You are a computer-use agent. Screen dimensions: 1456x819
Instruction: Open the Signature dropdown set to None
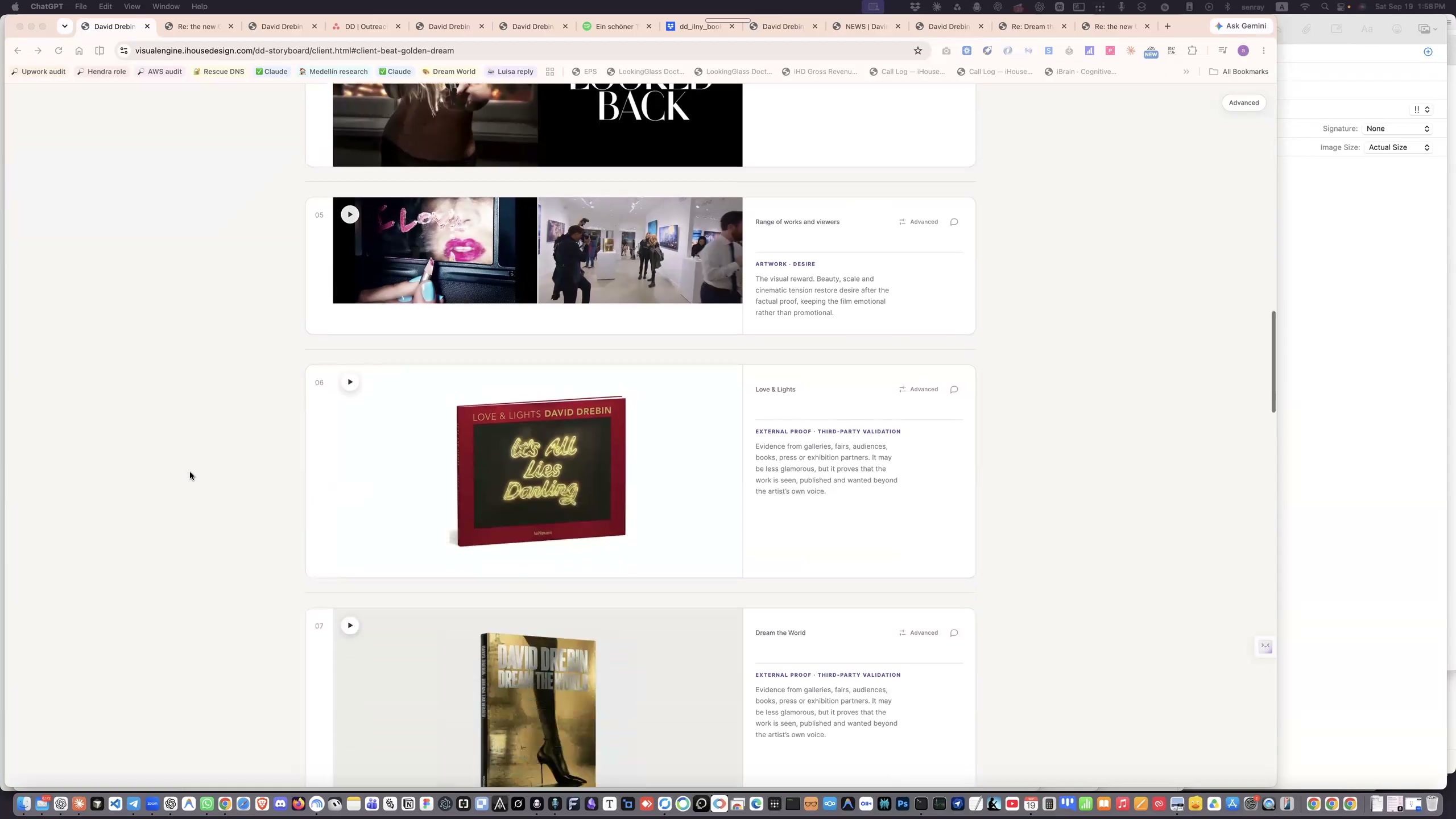(1397, 129)
